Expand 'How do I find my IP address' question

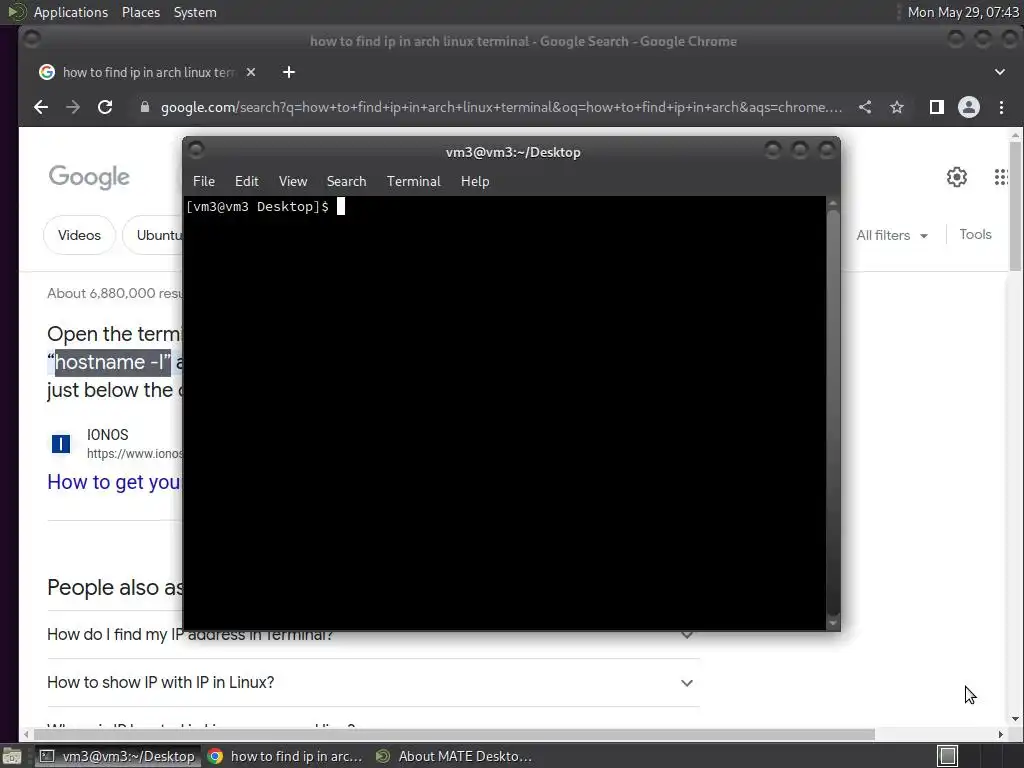(373, 634)
